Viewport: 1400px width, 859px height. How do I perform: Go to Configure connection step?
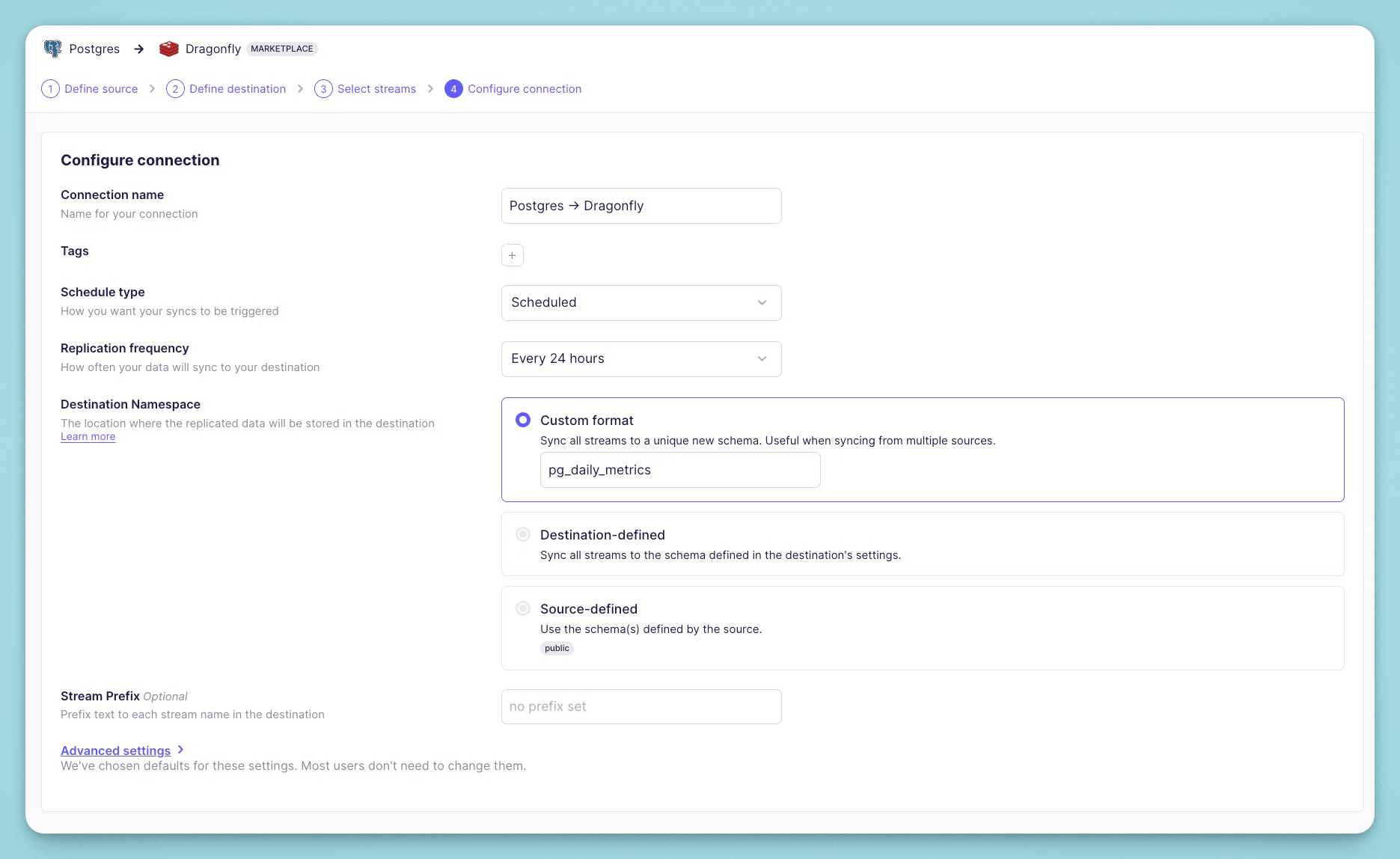tap(525, 89)
